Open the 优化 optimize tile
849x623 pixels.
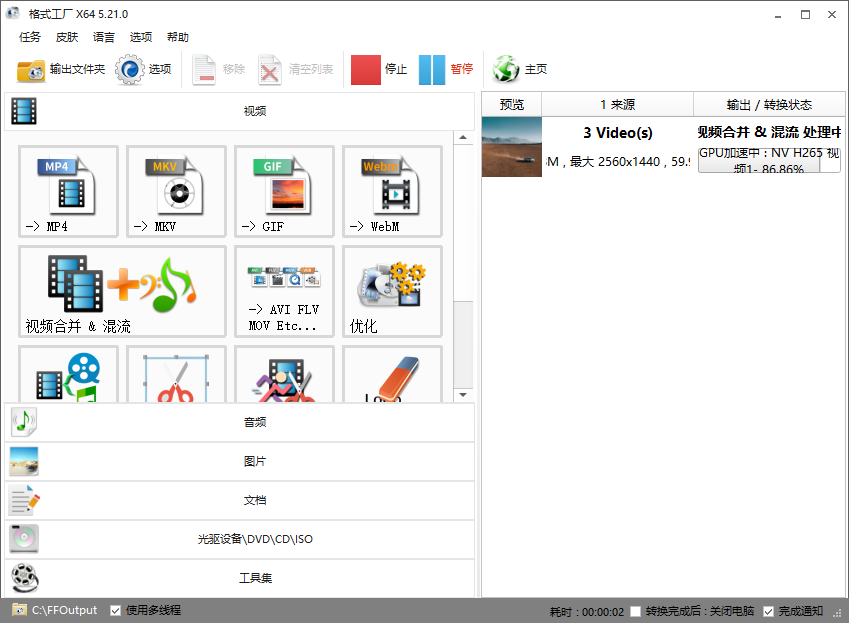point(393,291)
